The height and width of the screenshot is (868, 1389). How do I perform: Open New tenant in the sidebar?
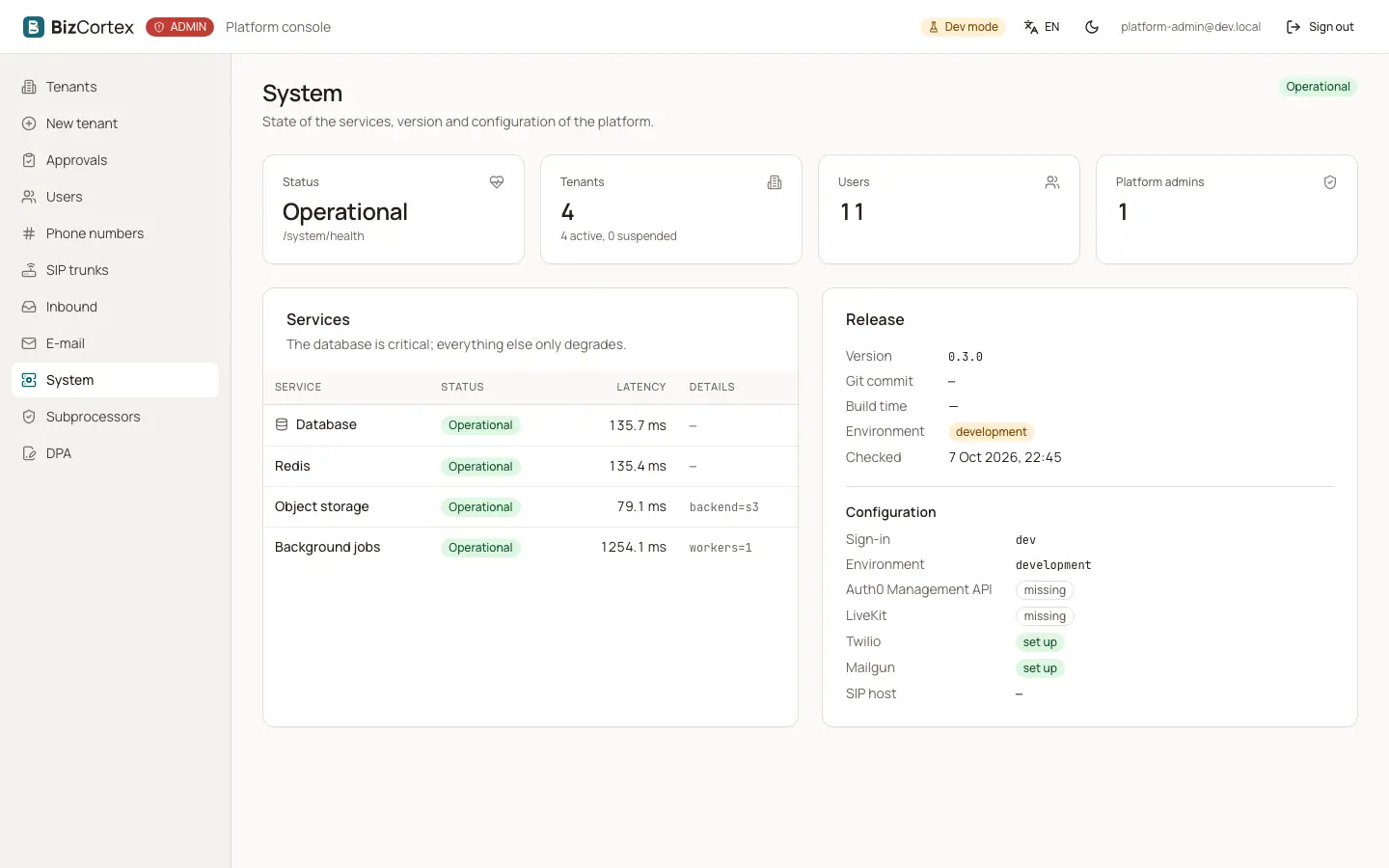(116, 123)
